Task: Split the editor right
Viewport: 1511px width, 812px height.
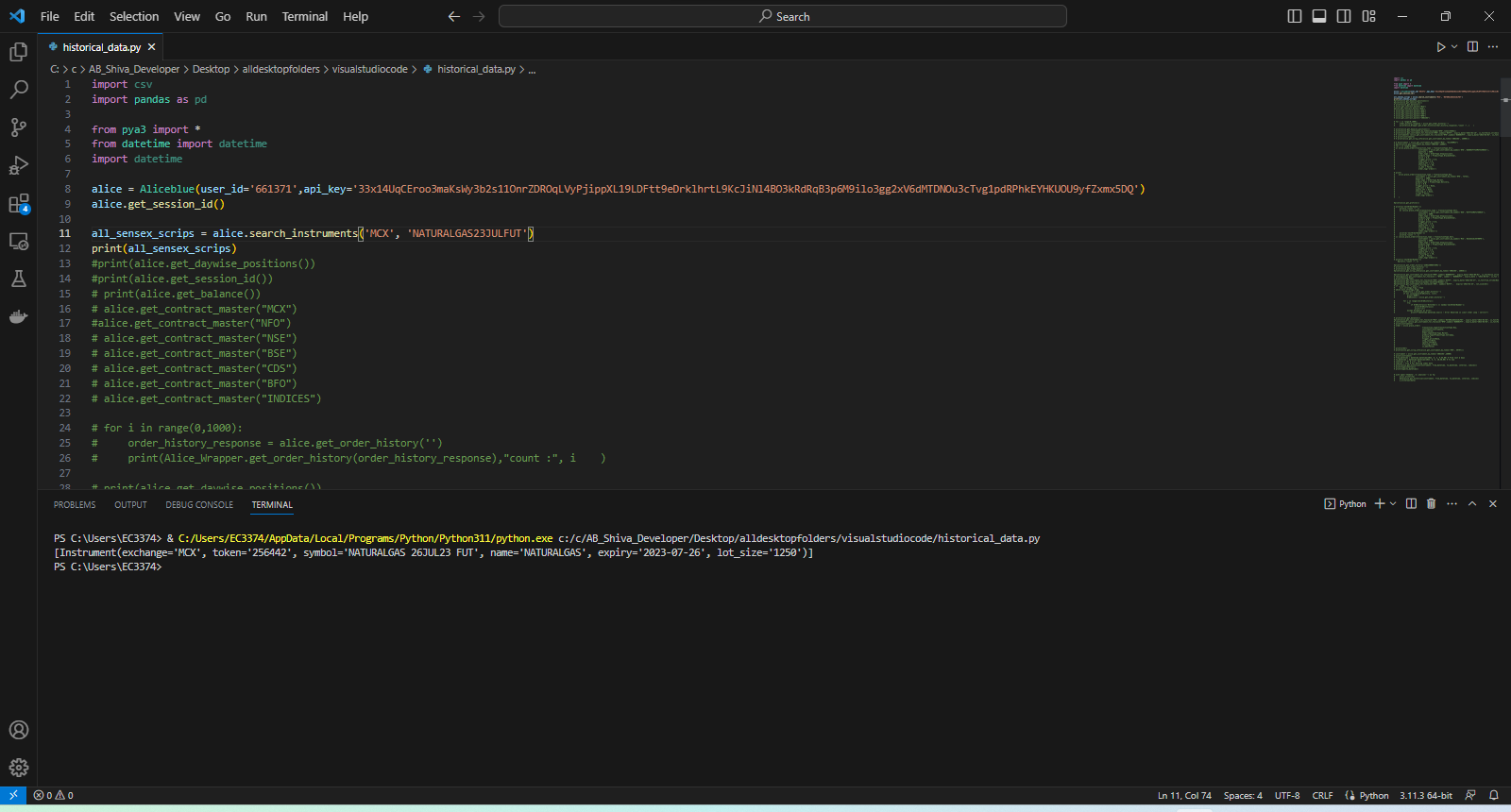Action: [x=1472, y=47]
